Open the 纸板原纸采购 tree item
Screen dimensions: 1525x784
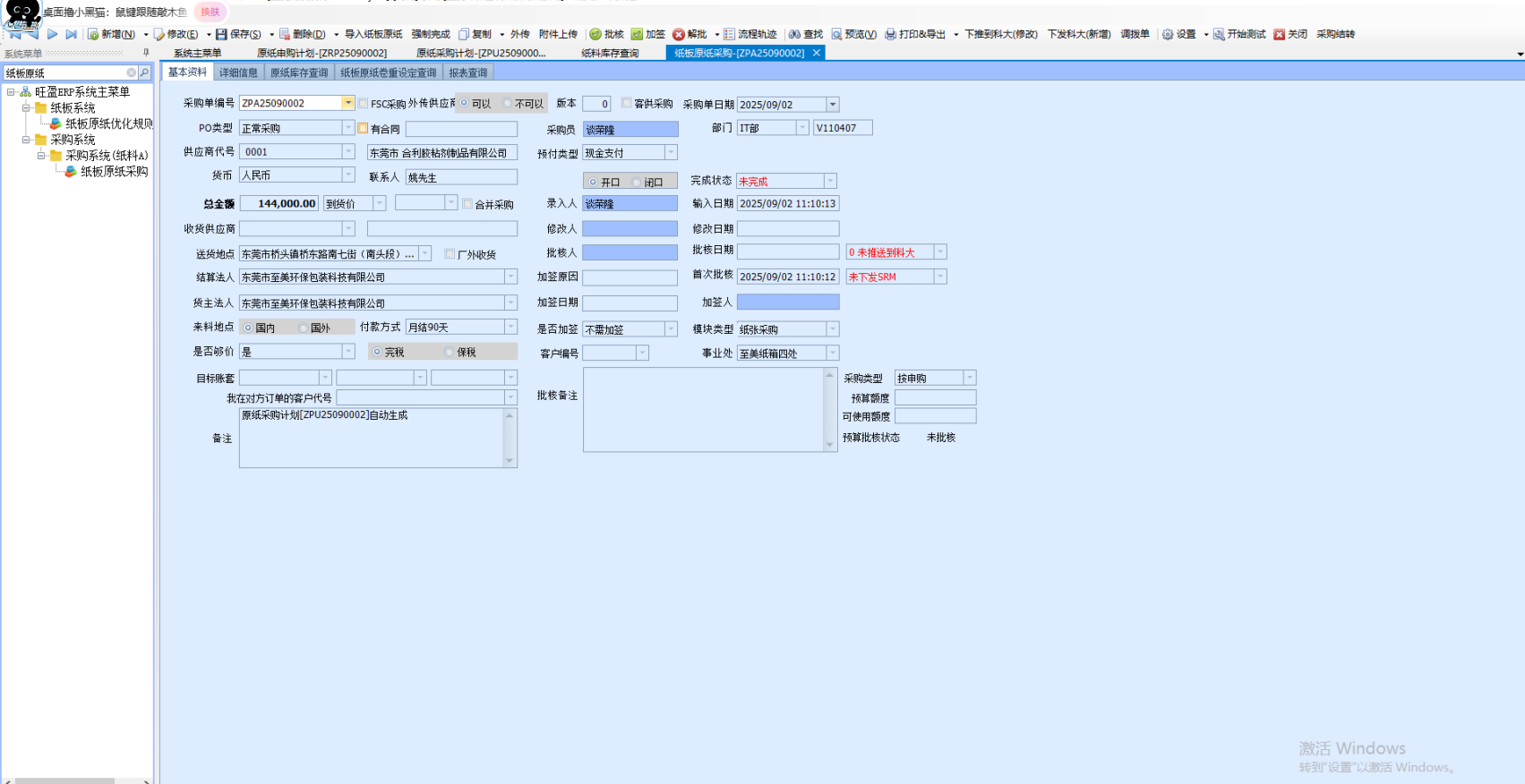click(x=114, y=171)
